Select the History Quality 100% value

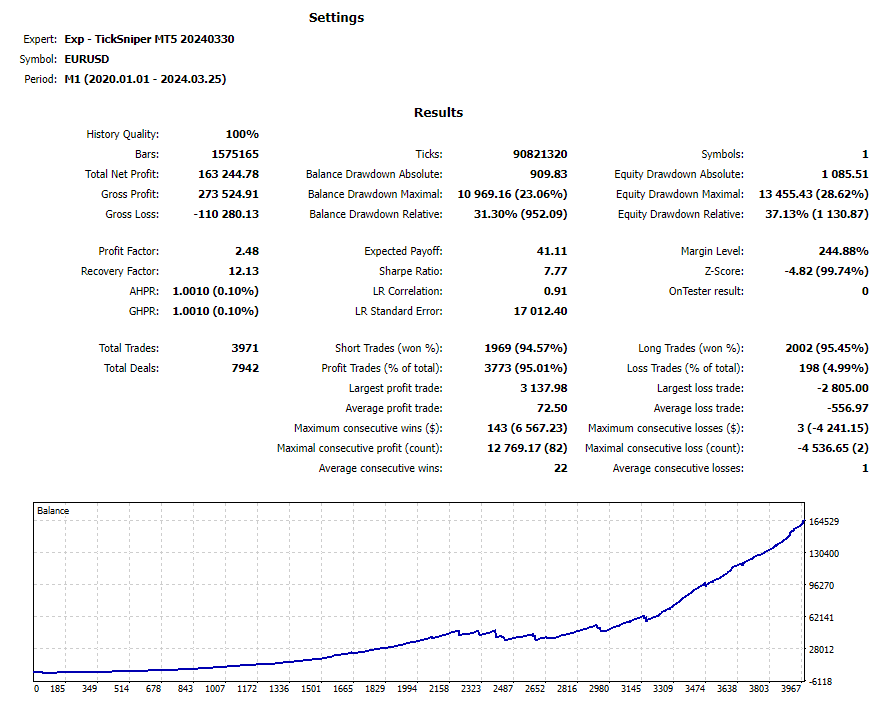point(242,134)
